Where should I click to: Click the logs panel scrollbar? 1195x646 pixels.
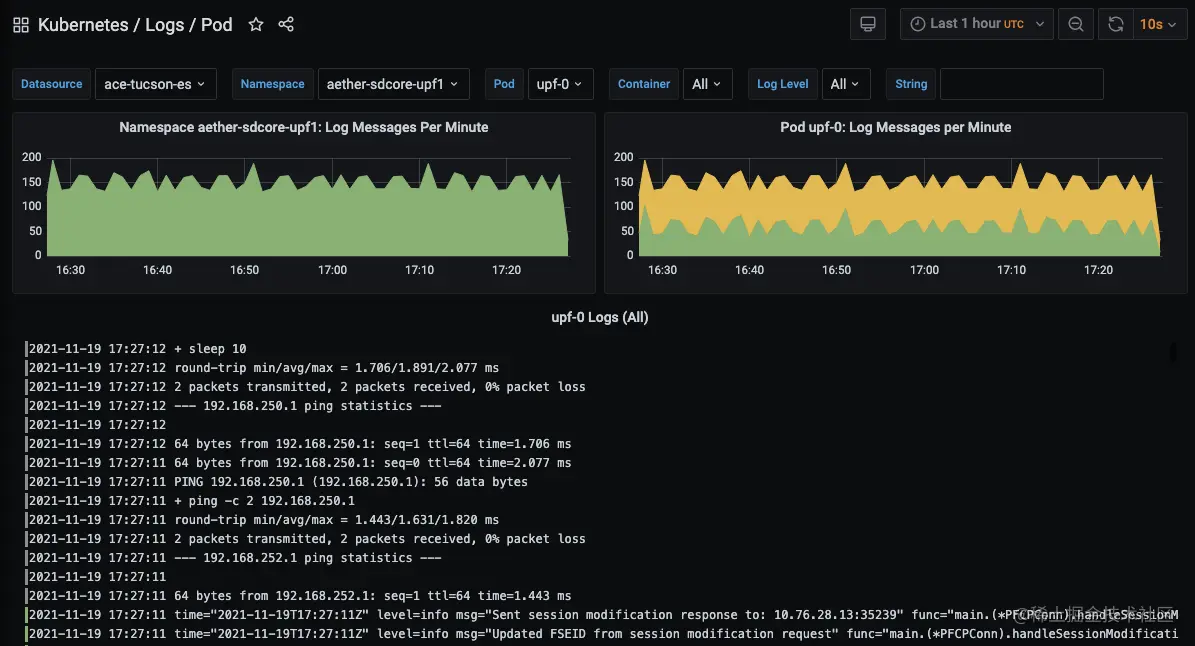coord(1174,352)
